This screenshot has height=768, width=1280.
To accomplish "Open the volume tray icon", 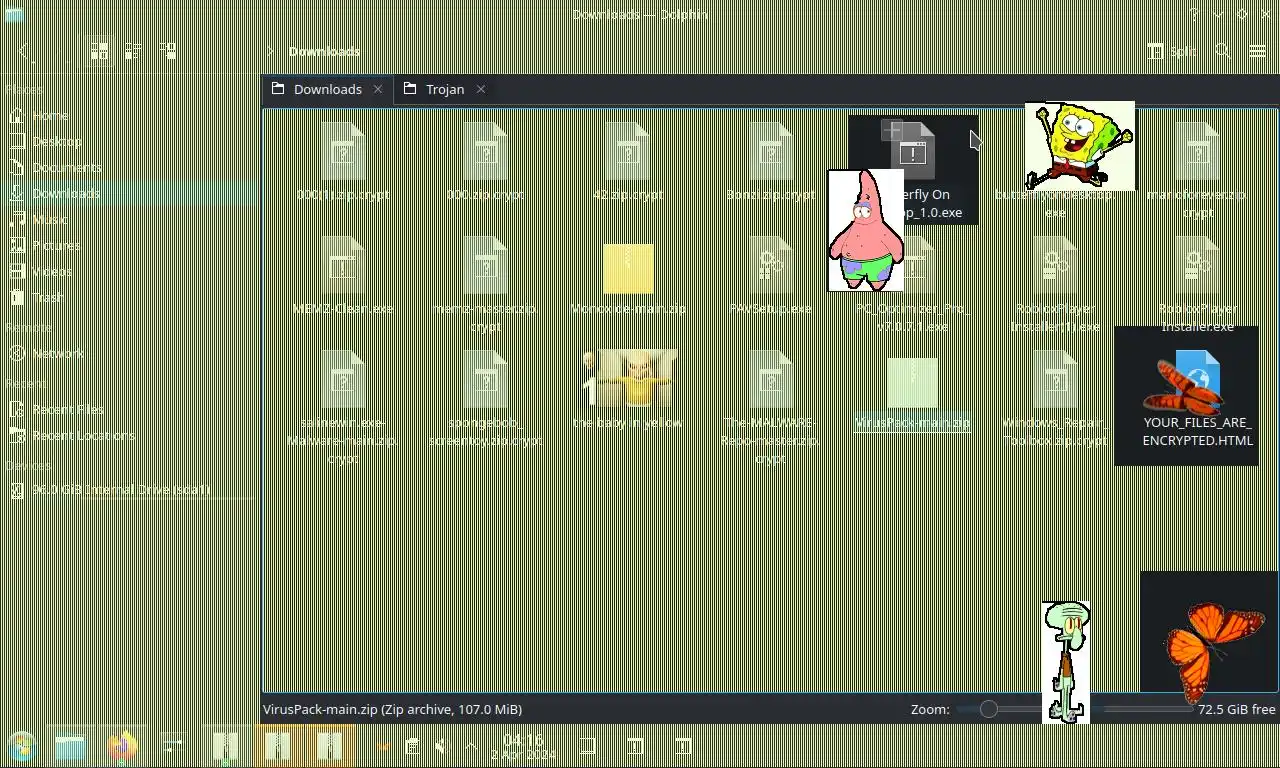I will [x=442, y=746].
